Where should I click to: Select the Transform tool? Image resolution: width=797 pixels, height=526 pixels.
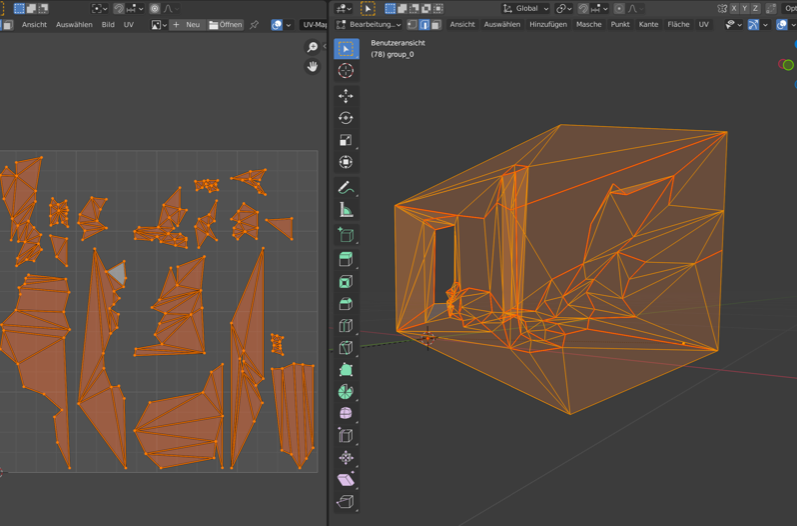(x=346, y=162)
